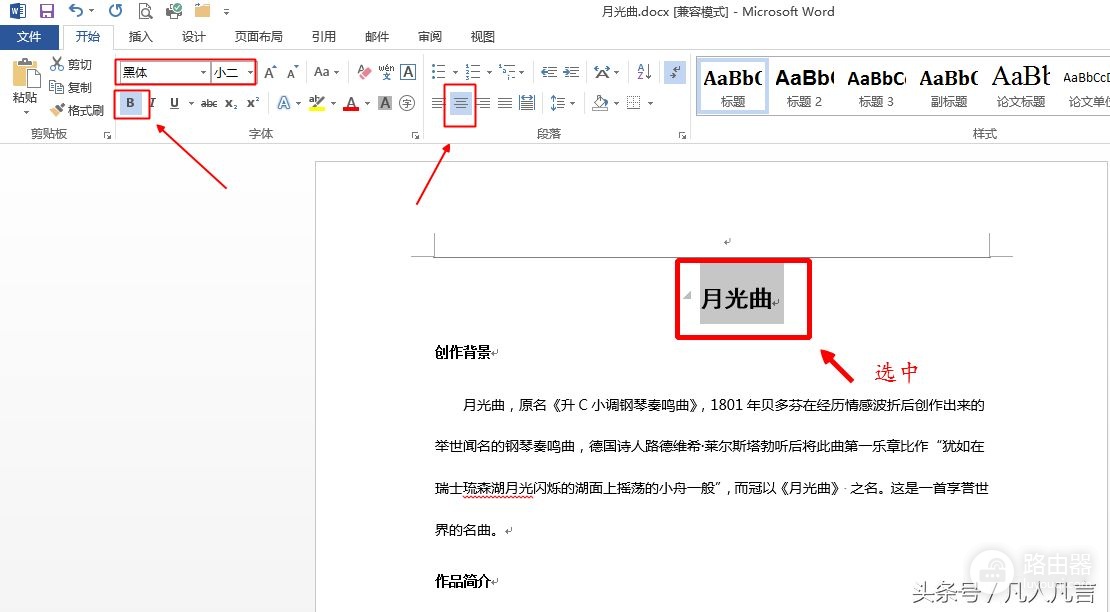This screenshot has width=1110, height=612.
Task: Apply character border with boxed A icon
Action: 408,71
